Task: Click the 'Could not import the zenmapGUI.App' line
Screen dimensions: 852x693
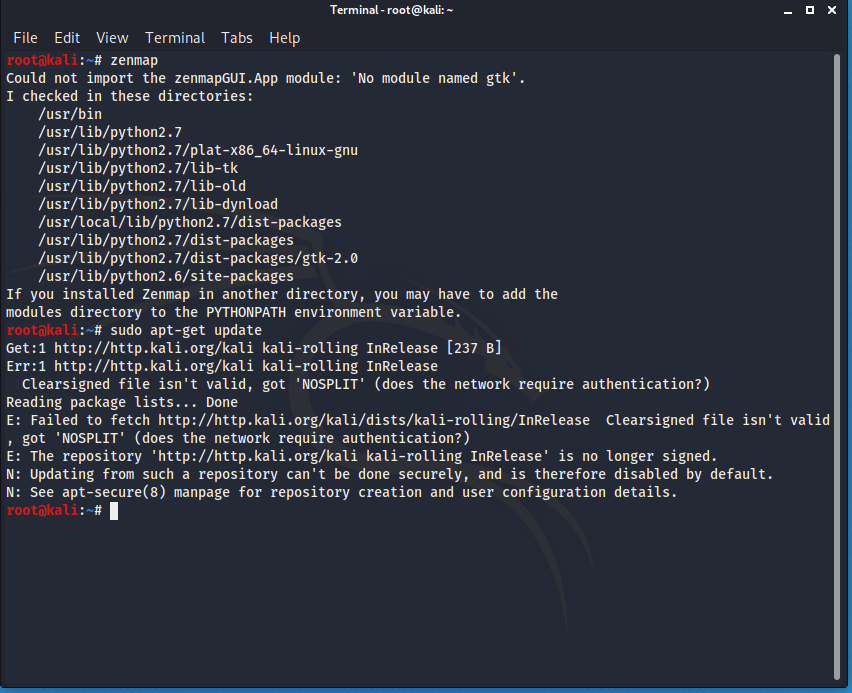Action: pyautogui.click(x=266, y=78)
